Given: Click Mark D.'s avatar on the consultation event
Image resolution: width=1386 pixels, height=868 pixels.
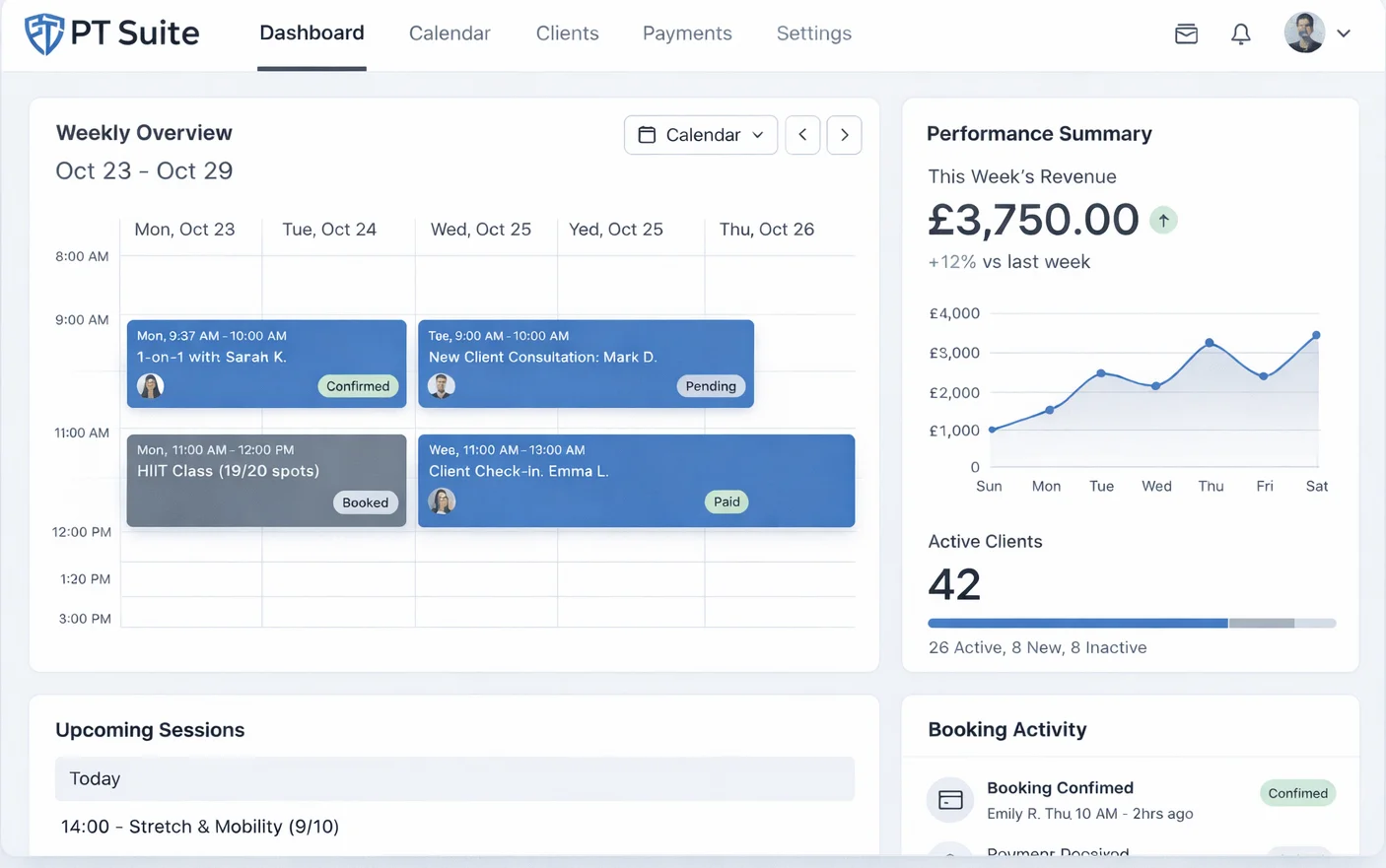Looking at the screenshot, I should [441, 386].
